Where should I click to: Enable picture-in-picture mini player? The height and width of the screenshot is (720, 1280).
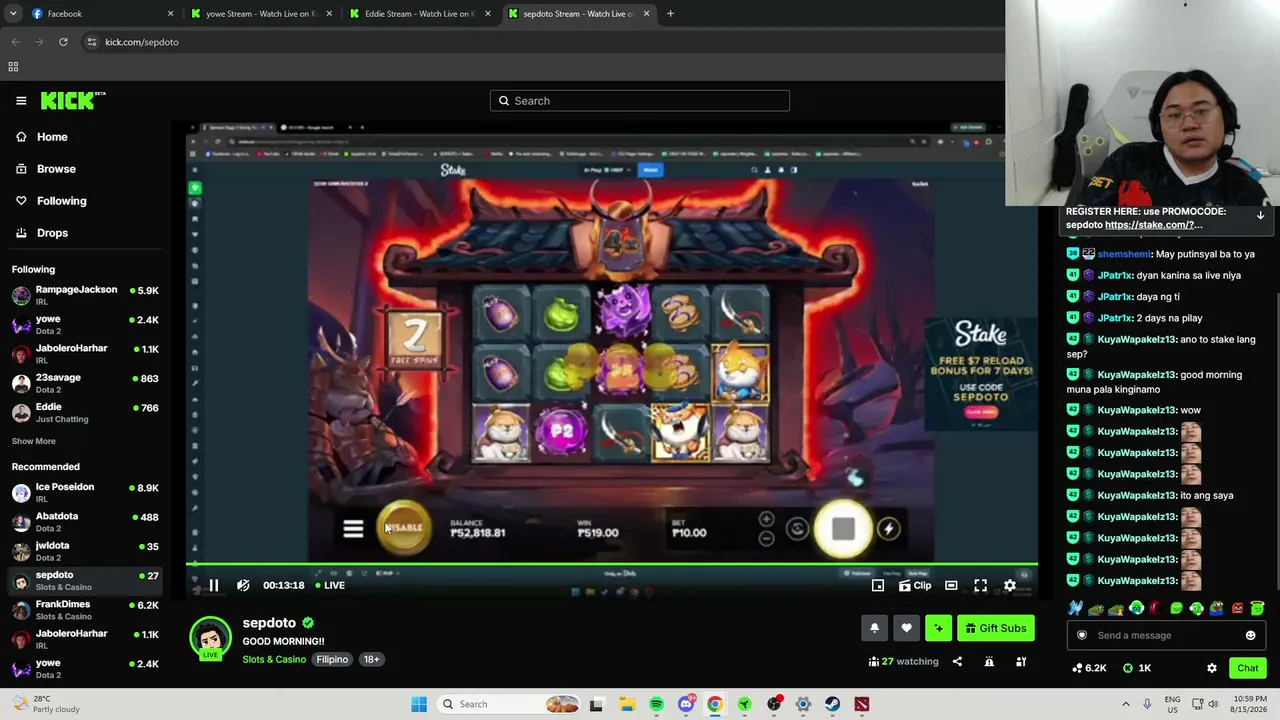tap(878, 585)
